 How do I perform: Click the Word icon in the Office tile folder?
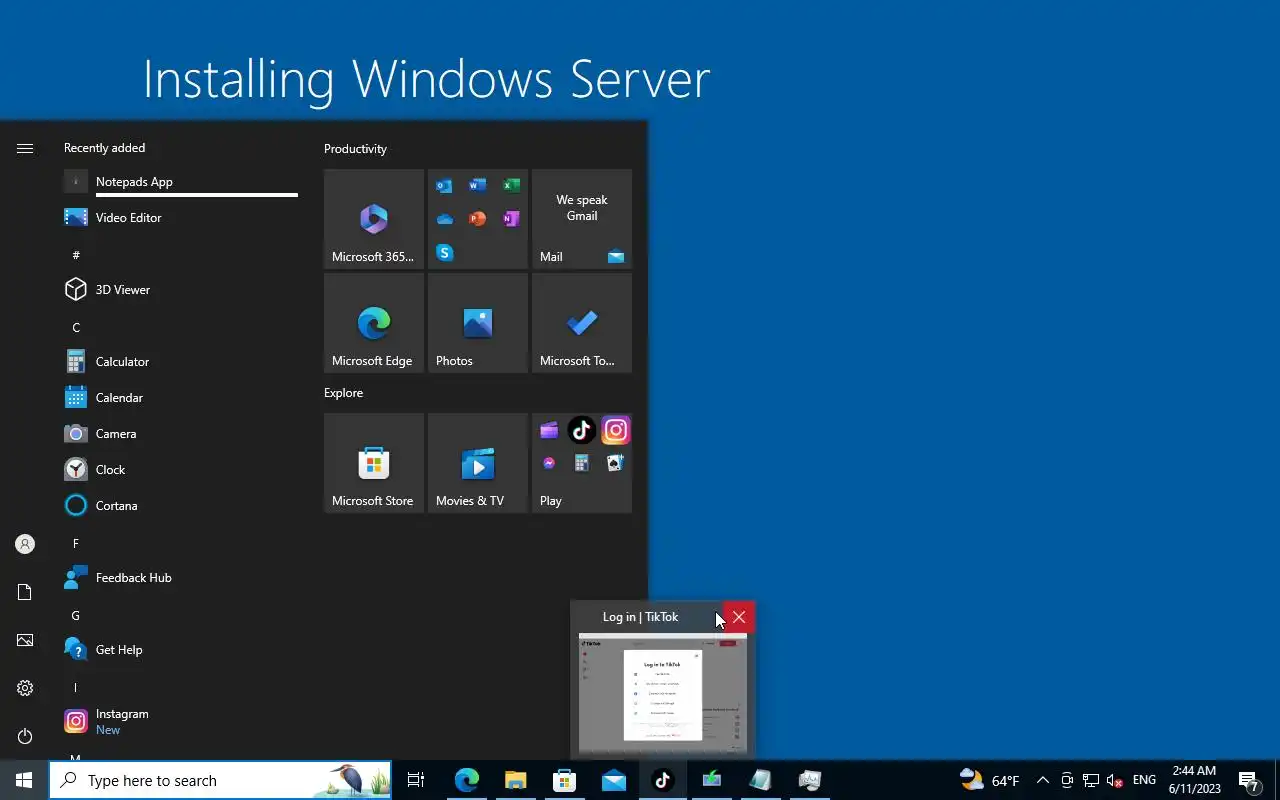tap(478, 185)
